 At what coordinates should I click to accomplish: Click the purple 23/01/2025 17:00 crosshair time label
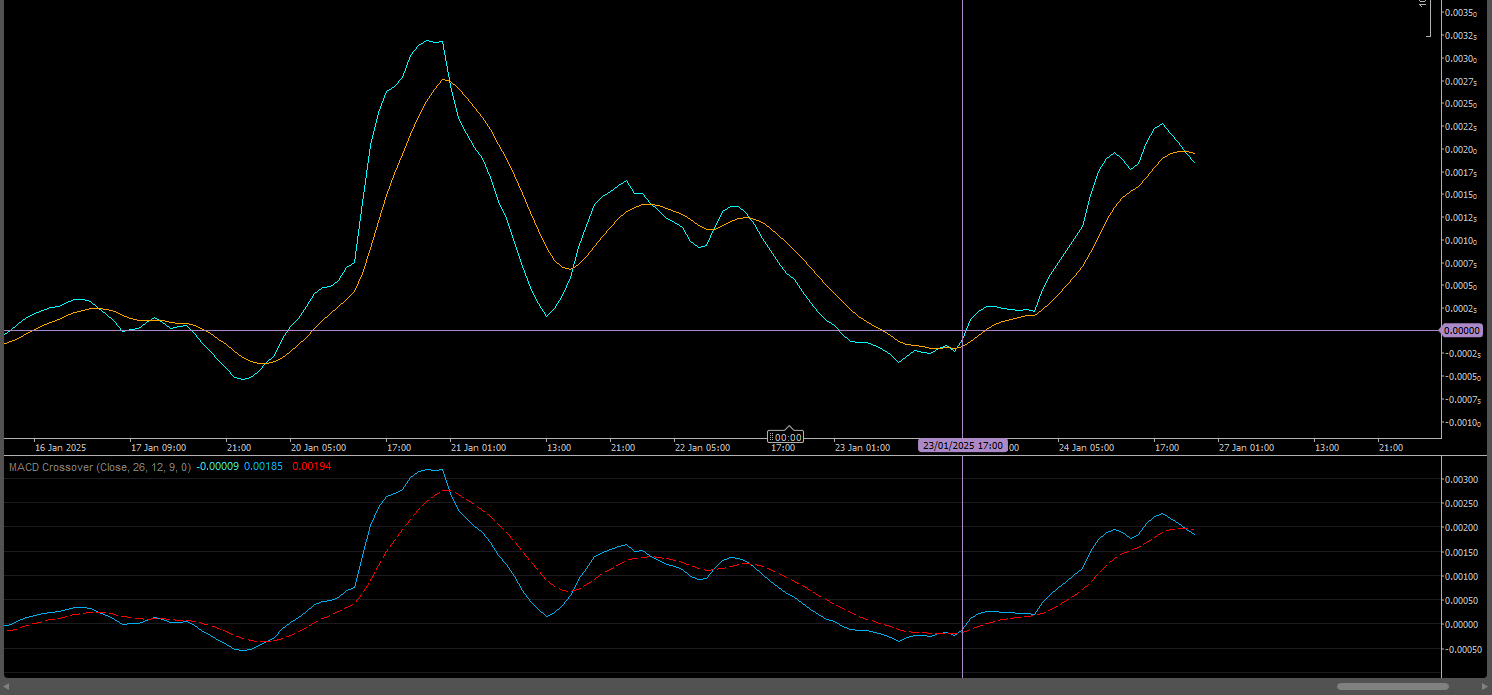click(963, 446)
